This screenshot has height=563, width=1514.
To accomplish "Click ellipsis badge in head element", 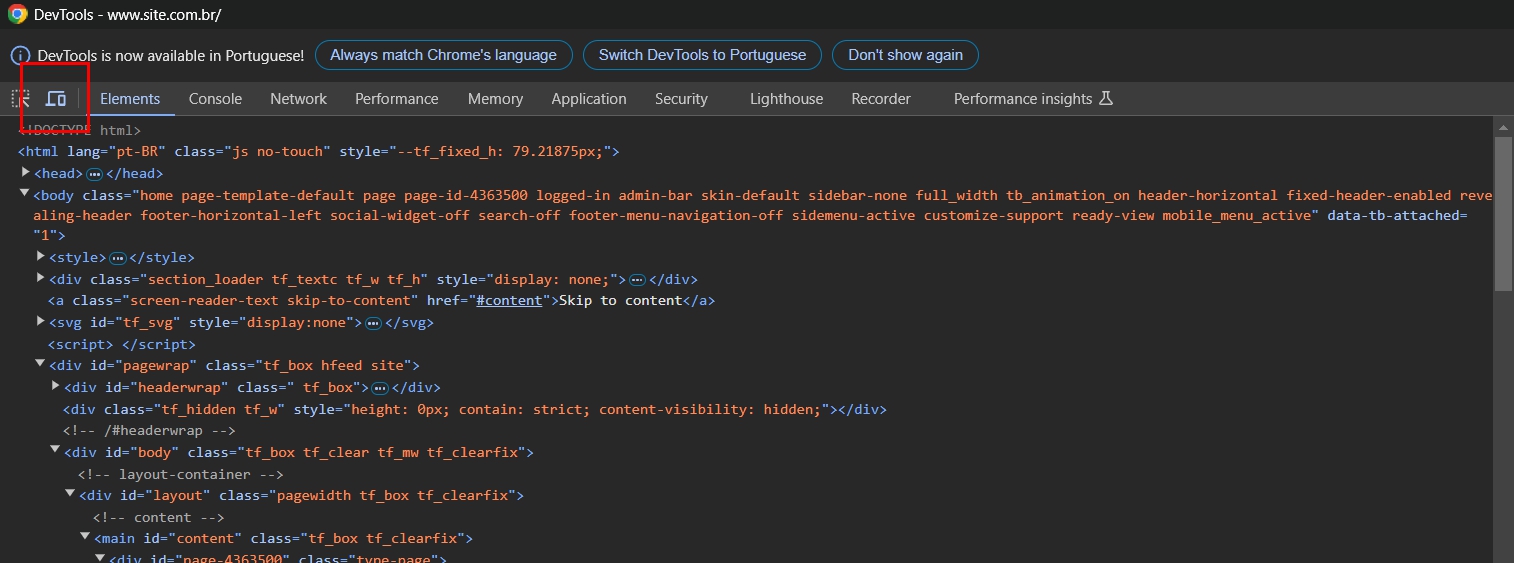I will tap(95, 174).
